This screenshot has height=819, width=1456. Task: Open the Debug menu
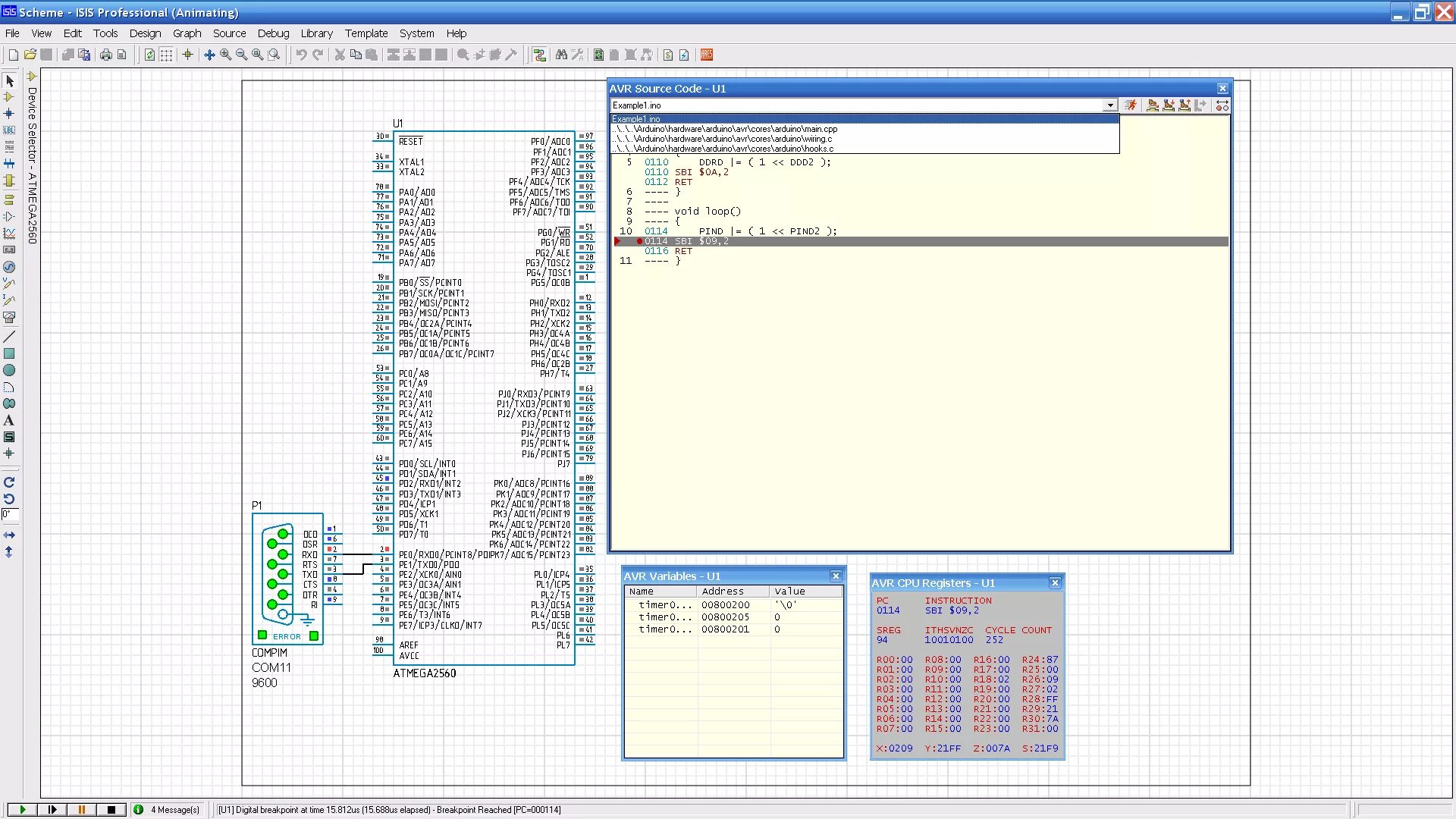[273, 33]
